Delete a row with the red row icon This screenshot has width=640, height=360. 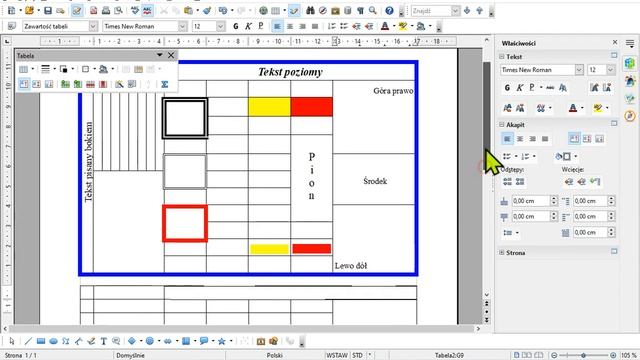coord(90,84)
